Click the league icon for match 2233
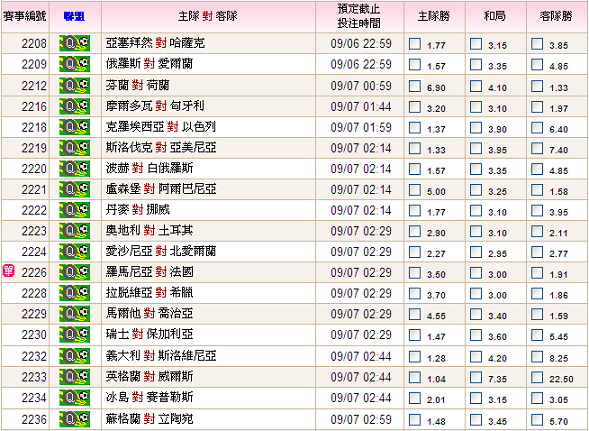The height and width of the screenshot is (431, 589). [x=74, y=377]
